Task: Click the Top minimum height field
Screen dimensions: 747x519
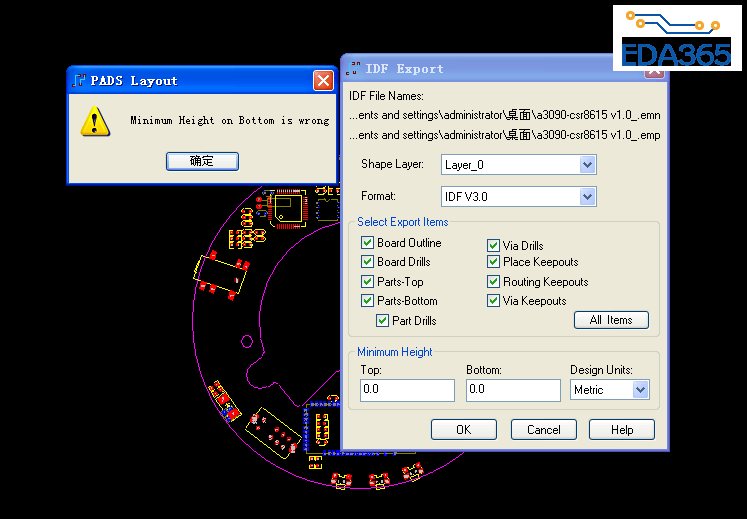Action: pos(407,390)
